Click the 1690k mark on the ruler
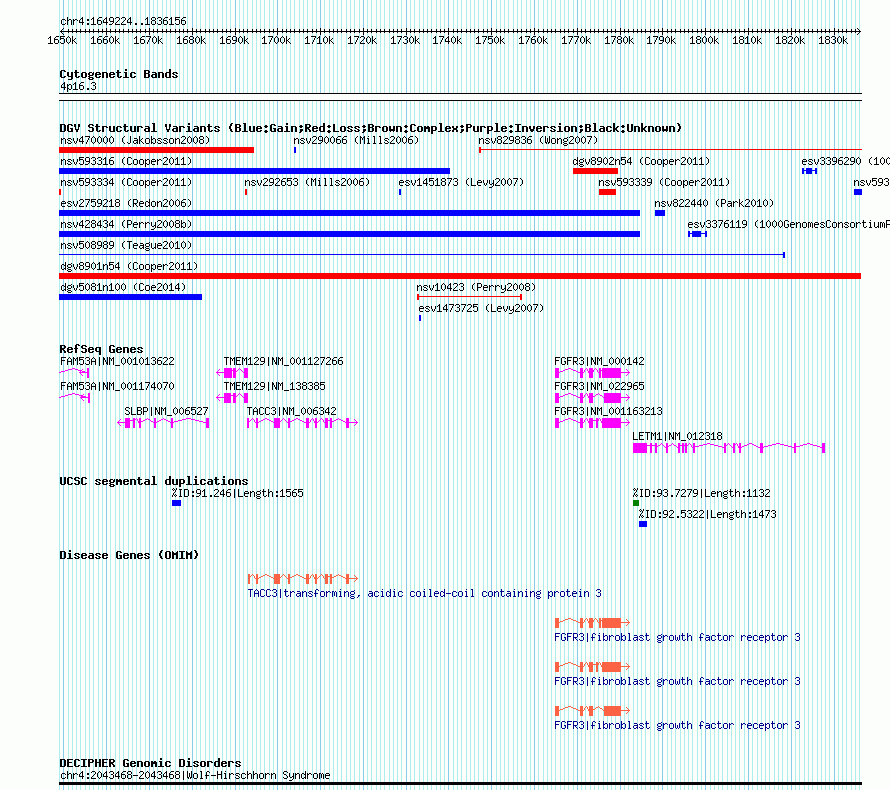 (234, 40)
